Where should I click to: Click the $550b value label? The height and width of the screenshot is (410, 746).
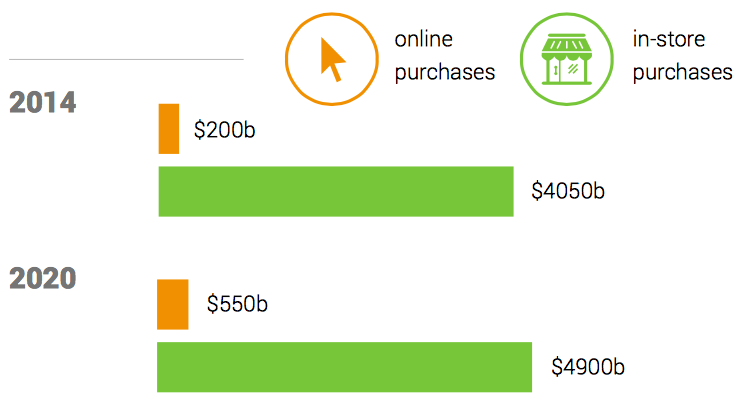(238, 304)
